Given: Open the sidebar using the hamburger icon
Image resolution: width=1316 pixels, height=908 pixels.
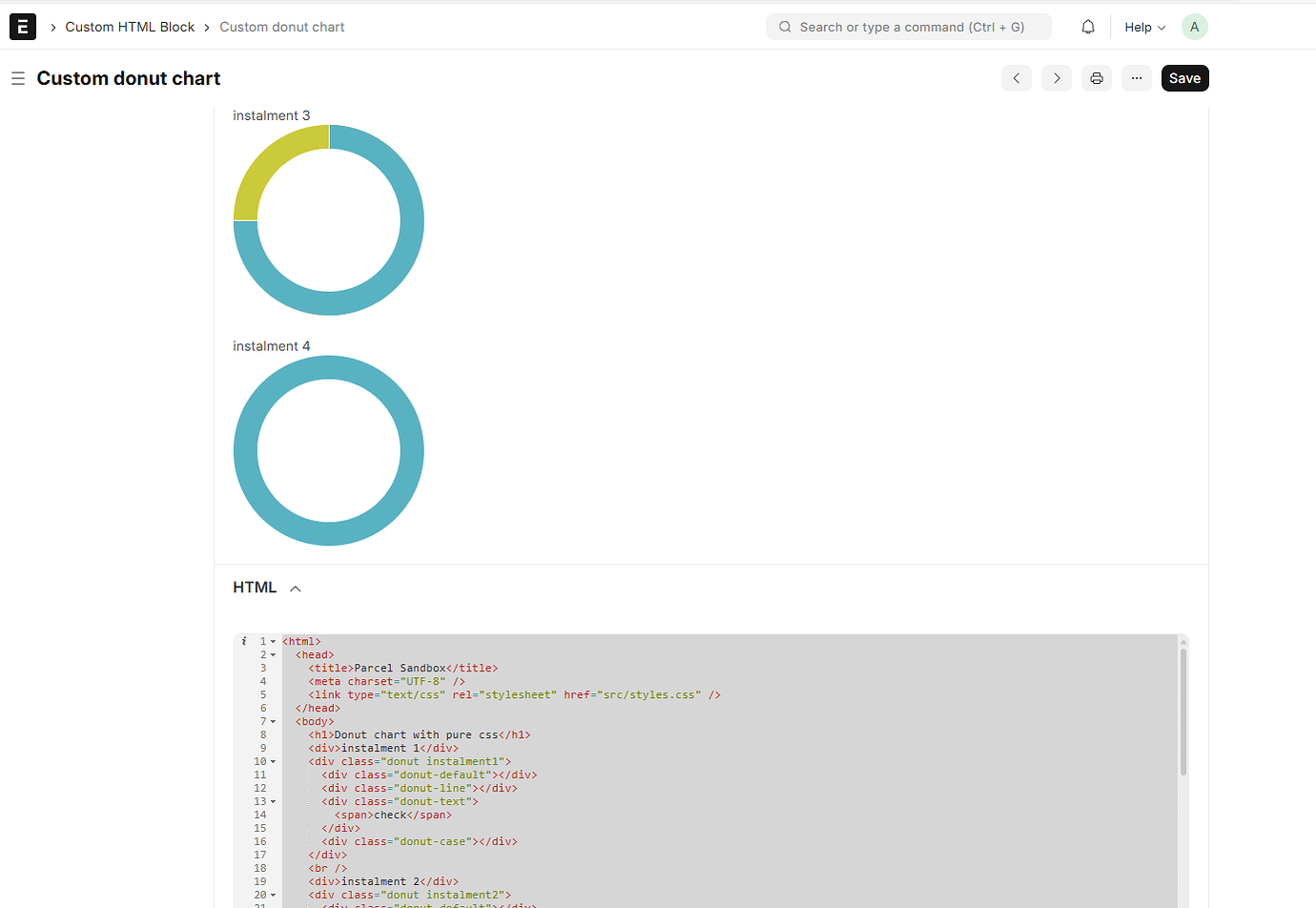Looking at the screenshot, I should tap(17, 78).
